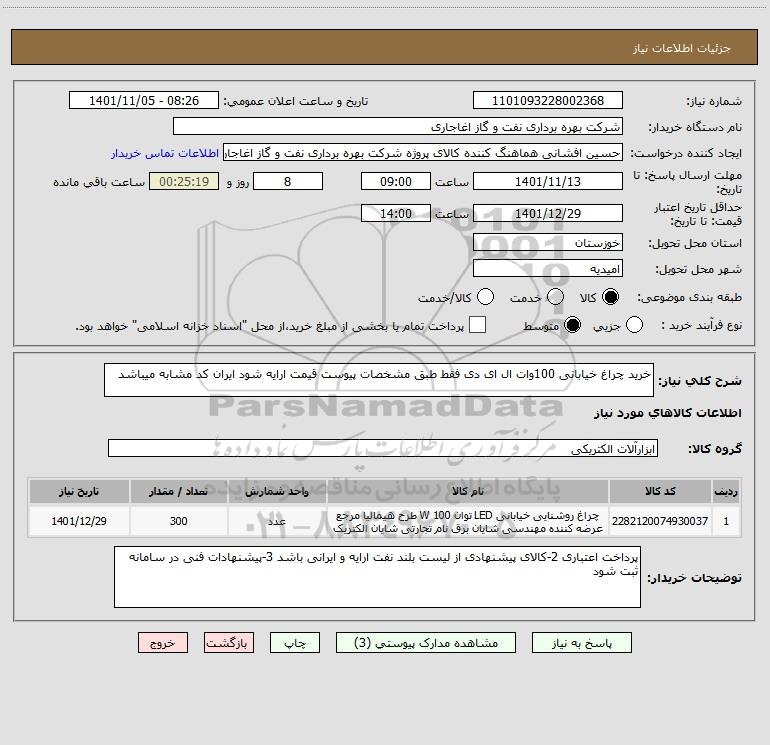
Task: Click the deadline time field 09:00
Action: 396,181
